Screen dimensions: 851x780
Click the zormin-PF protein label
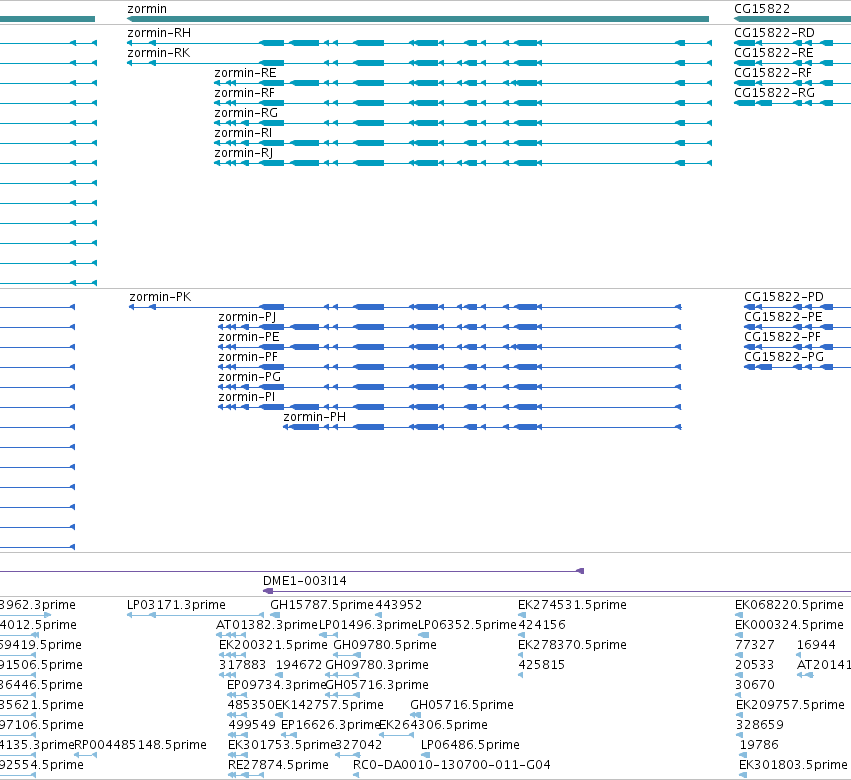(x=248, y=357)
